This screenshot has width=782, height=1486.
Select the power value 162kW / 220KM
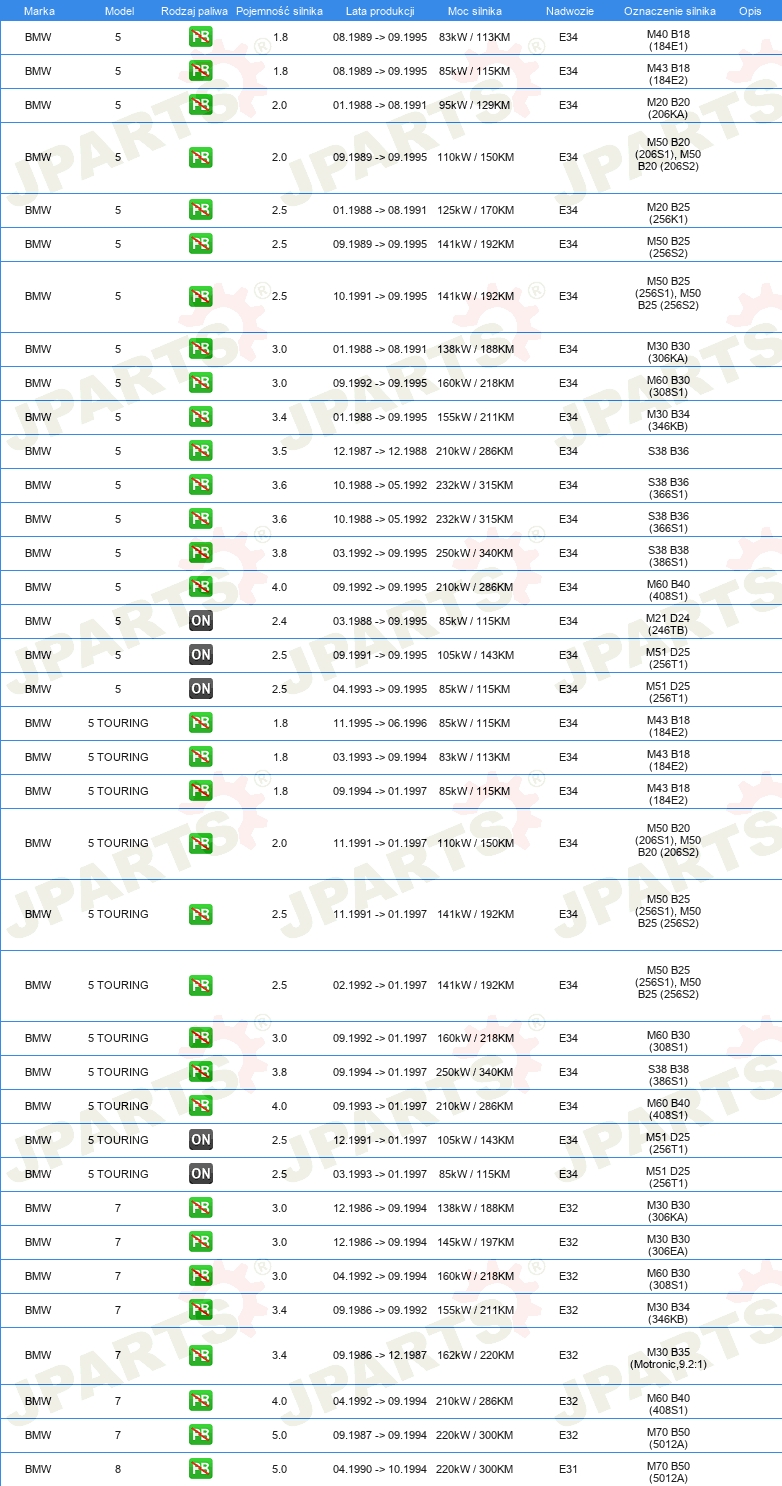pyautogui.click(x=475, y=1355)
